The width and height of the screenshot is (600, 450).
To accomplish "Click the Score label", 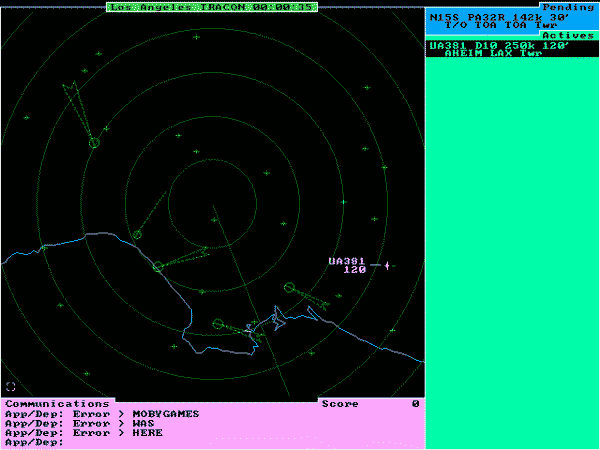I will pyautogui.click(x=339, y=404).
